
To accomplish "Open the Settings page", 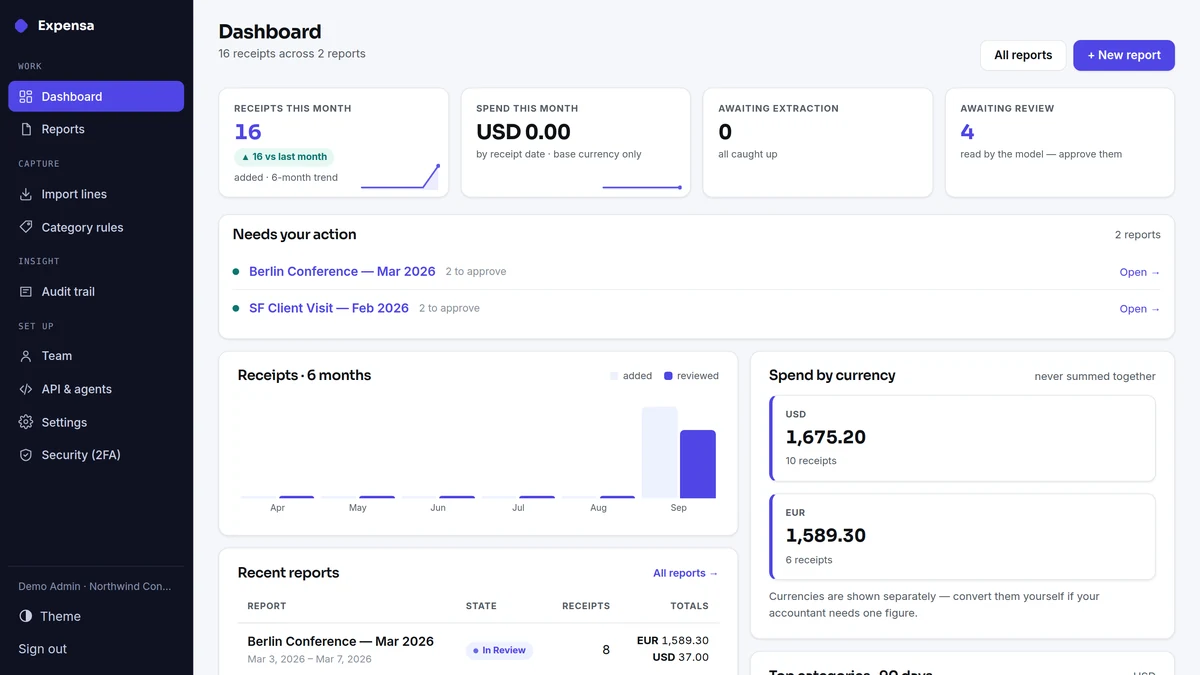I will [x=96, y=422].
